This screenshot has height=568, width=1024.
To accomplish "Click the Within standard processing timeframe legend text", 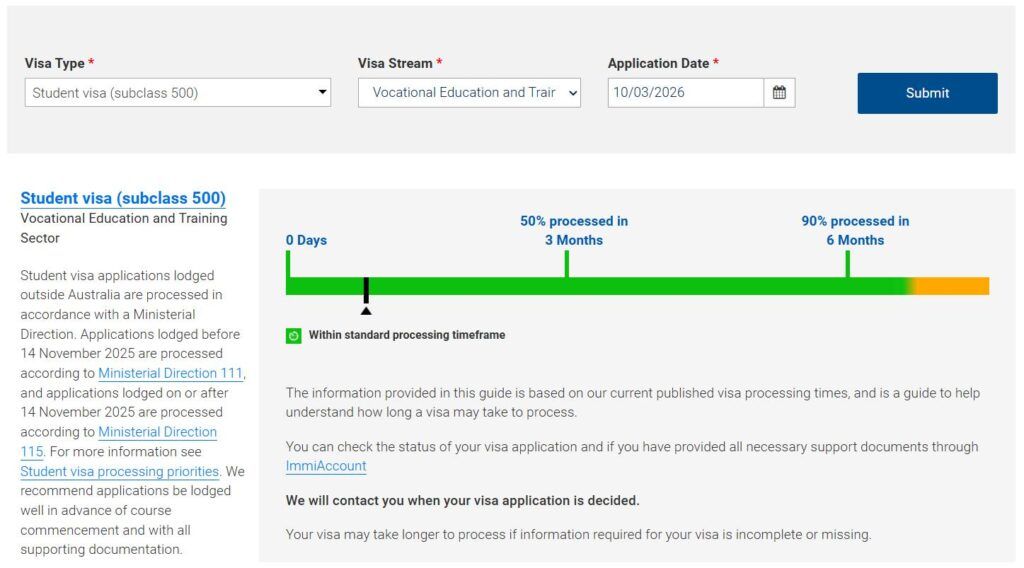I will tap(406, 335).
